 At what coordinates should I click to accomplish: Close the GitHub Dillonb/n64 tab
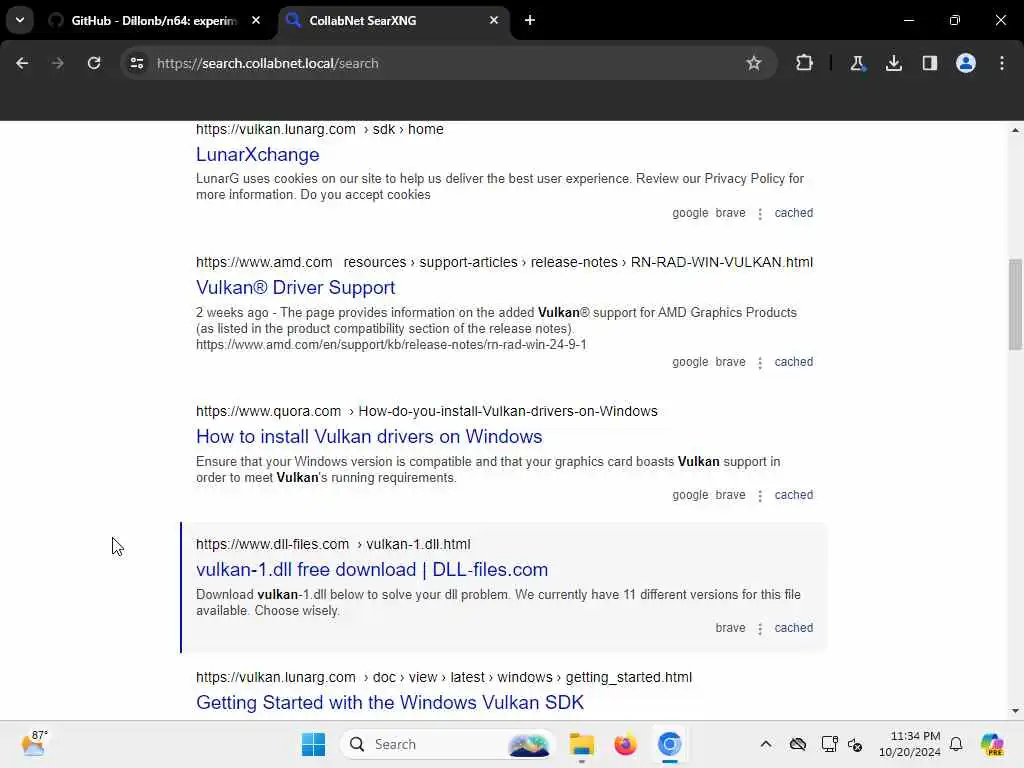tap(256, 20)
